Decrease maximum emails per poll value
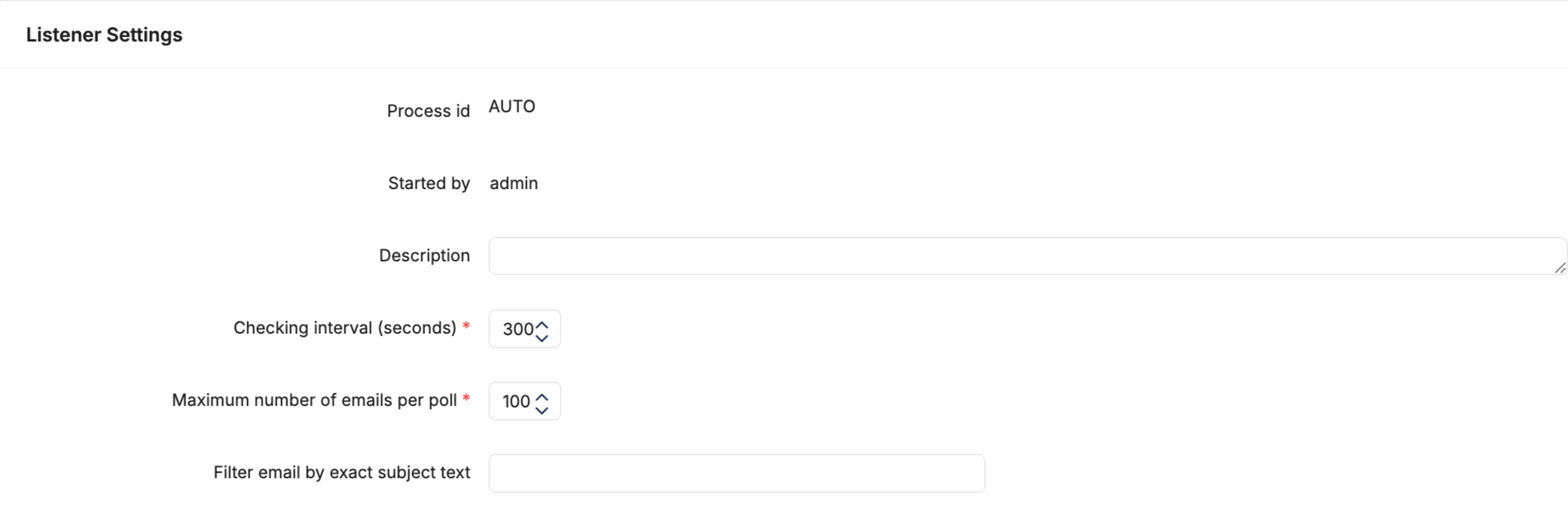This screenshot has height=518, width=1568. [x=542, y=410]
